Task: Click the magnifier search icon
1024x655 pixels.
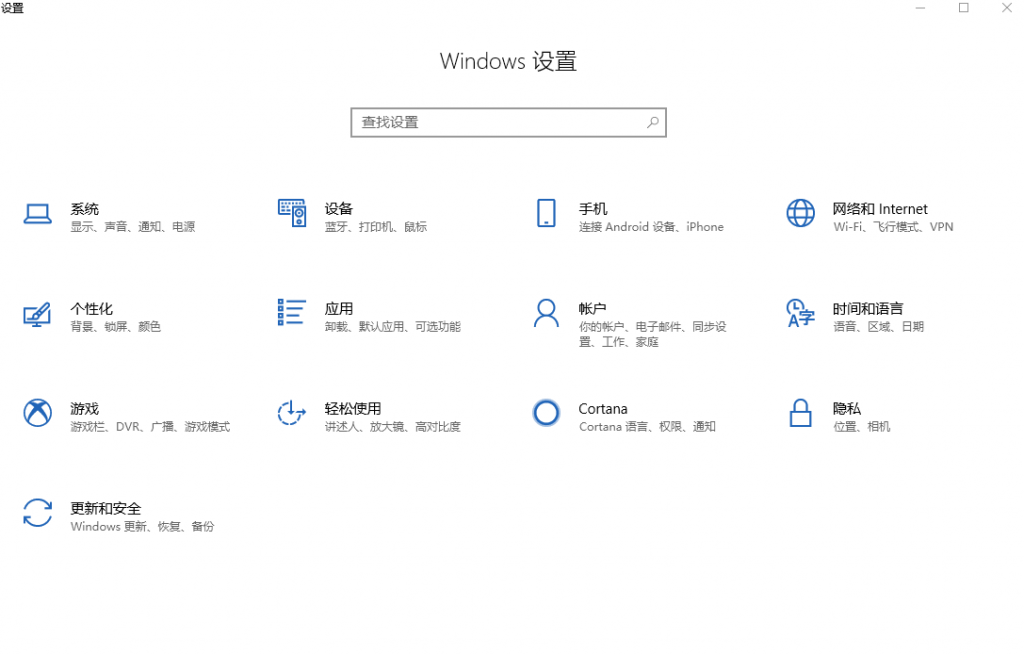Action: [652, 122]
